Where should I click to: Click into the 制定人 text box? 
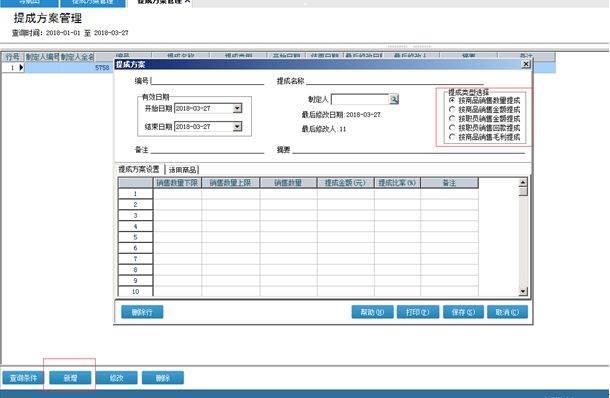coord(360,99)
